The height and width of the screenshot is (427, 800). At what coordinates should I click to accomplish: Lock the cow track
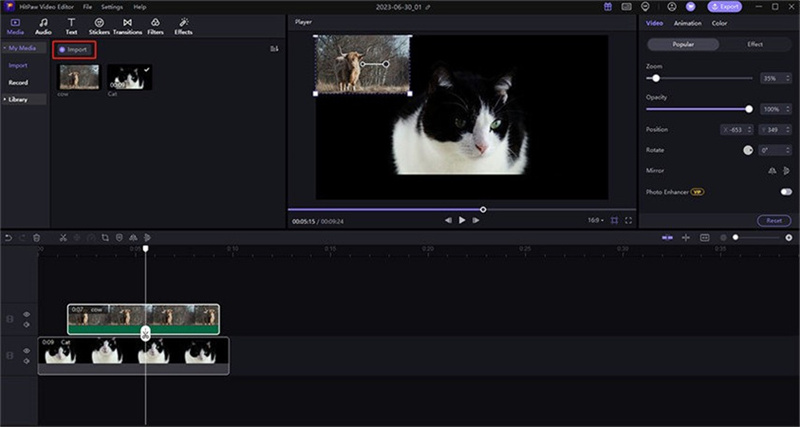pyautogui.click(x=9, y=319)
